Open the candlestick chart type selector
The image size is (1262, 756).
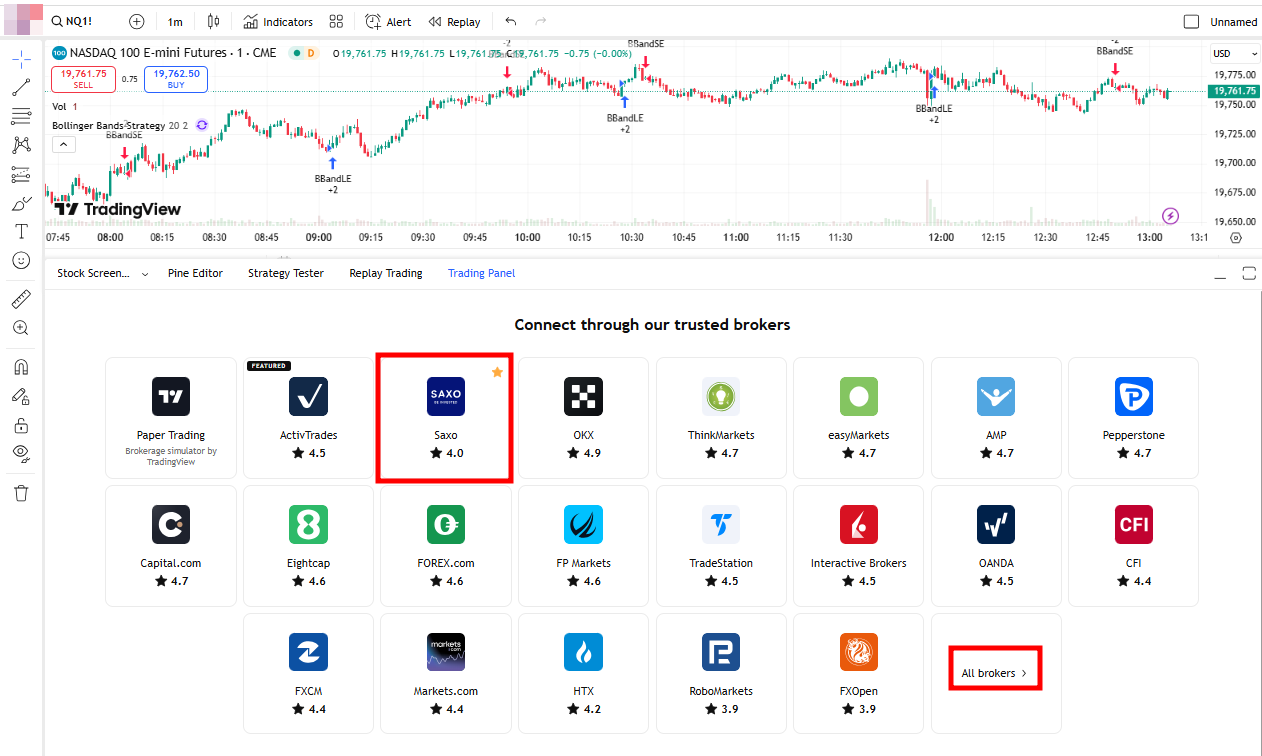pyautogui.click(x=213, y=21)
